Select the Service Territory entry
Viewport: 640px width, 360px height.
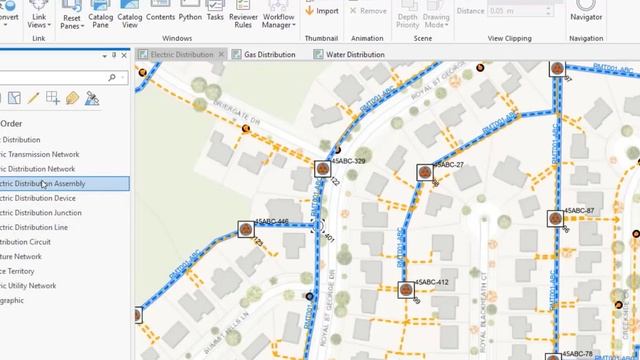17,271
